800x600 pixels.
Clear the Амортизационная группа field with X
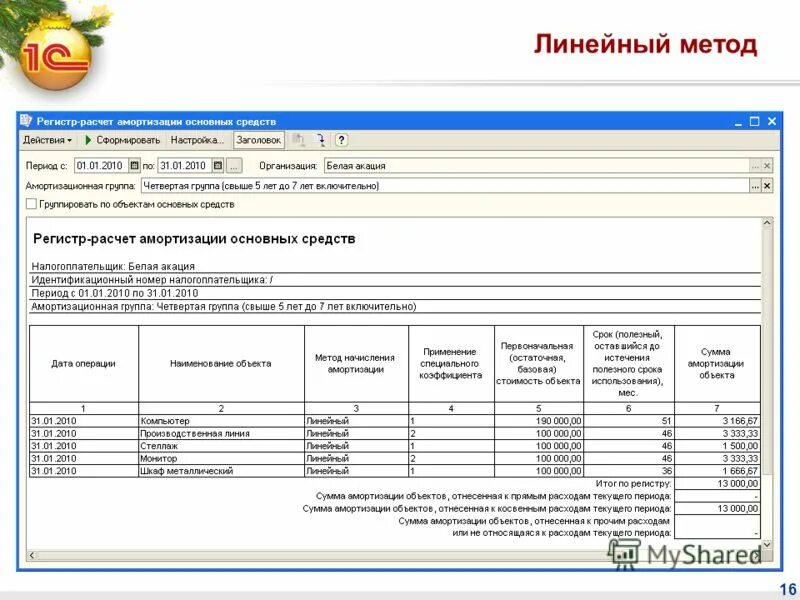coord(767,186)
